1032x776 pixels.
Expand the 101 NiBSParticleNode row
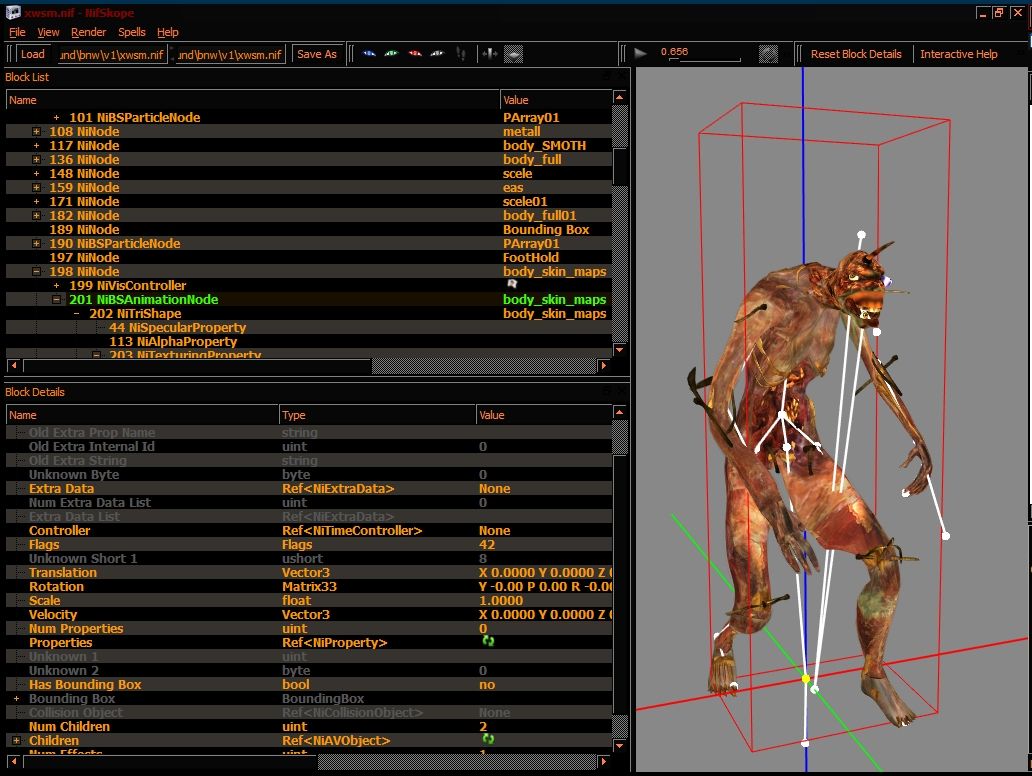(57, 118)
